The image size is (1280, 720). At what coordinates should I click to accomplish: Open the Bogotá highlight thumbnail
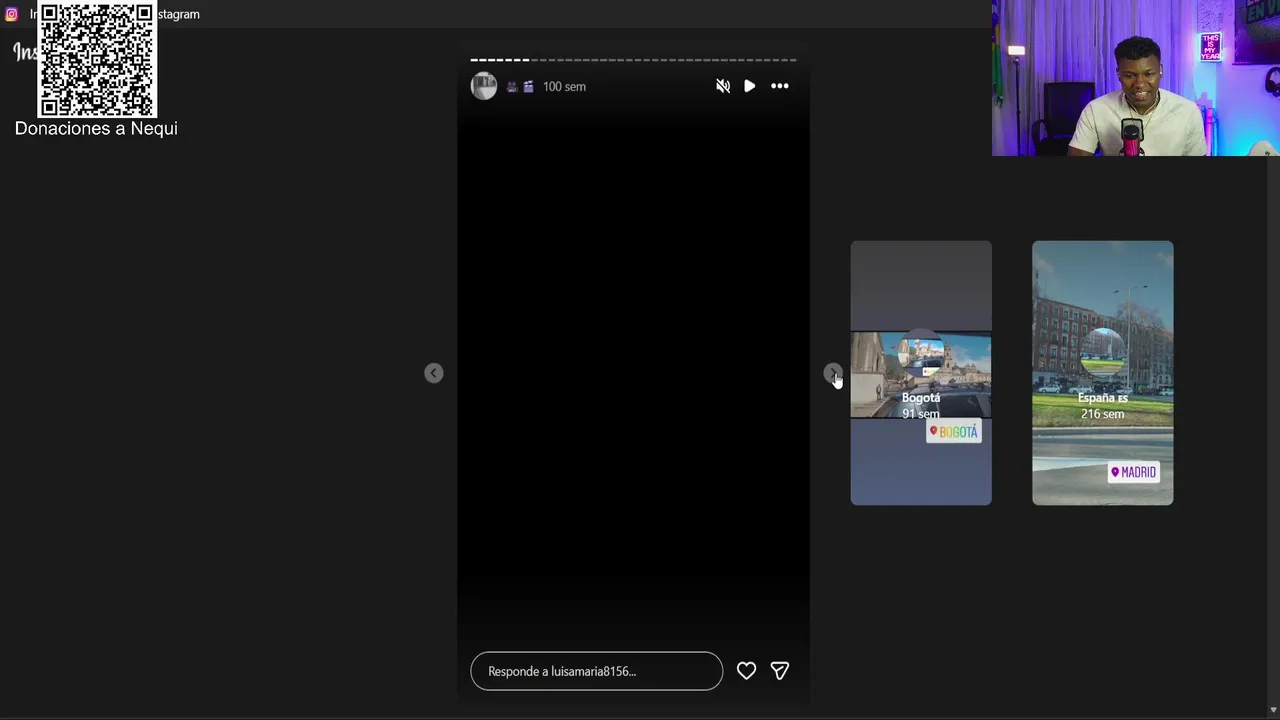(x=921, y=373)
